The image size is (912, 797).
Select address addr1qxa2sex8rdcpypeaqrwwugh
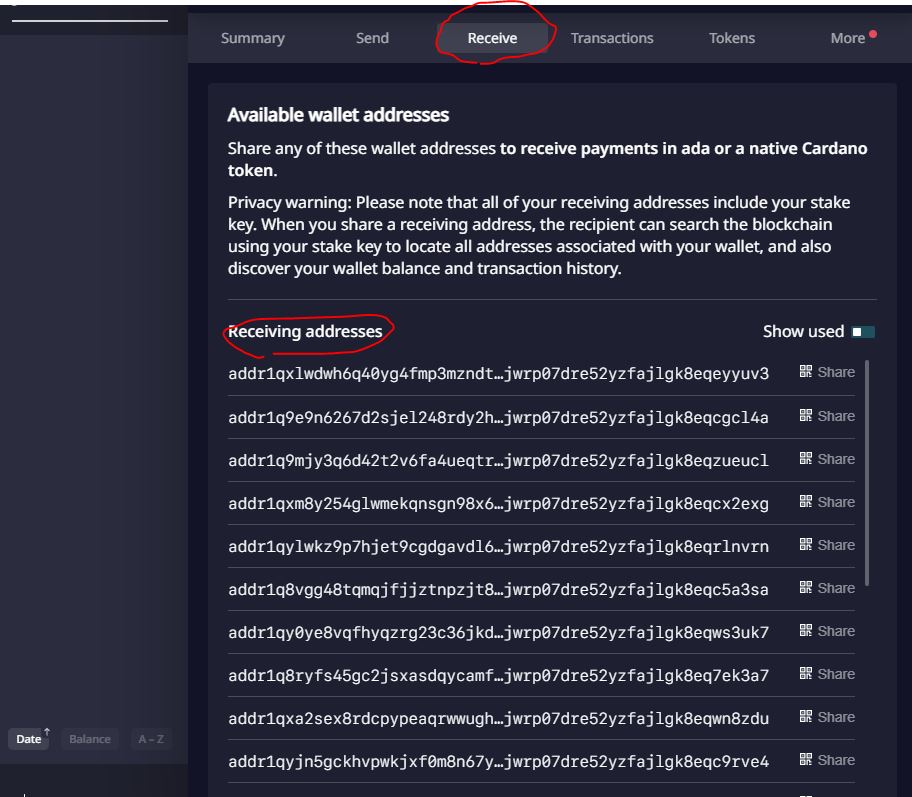click(498, 719)
